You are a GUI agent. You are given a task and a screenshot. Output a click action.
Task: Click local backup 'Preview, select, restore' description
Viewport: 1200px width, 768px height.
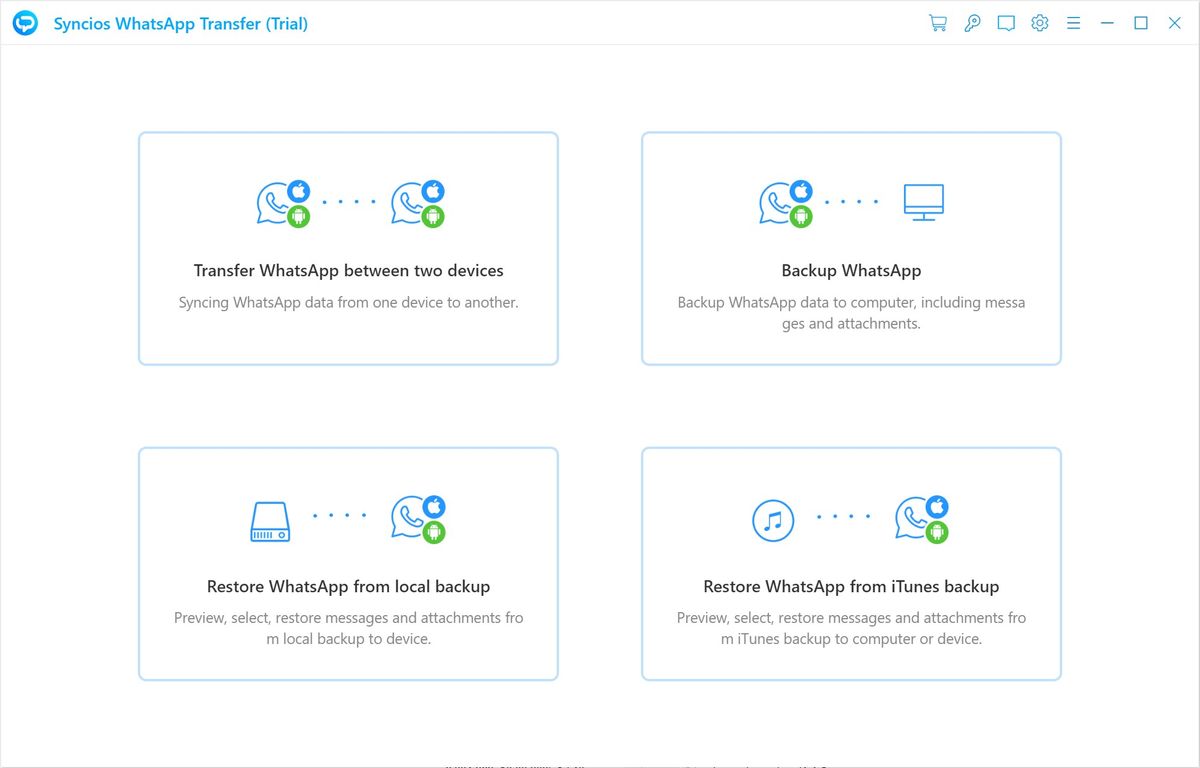pos(348,628)
